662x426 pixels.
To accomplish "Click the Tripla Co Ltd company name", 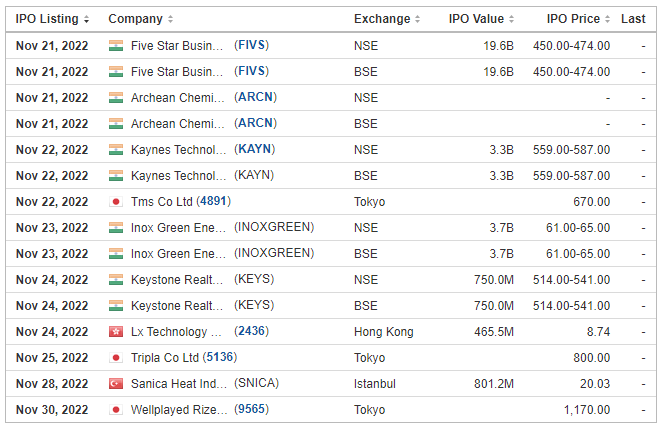I will [x=165, y=358].
